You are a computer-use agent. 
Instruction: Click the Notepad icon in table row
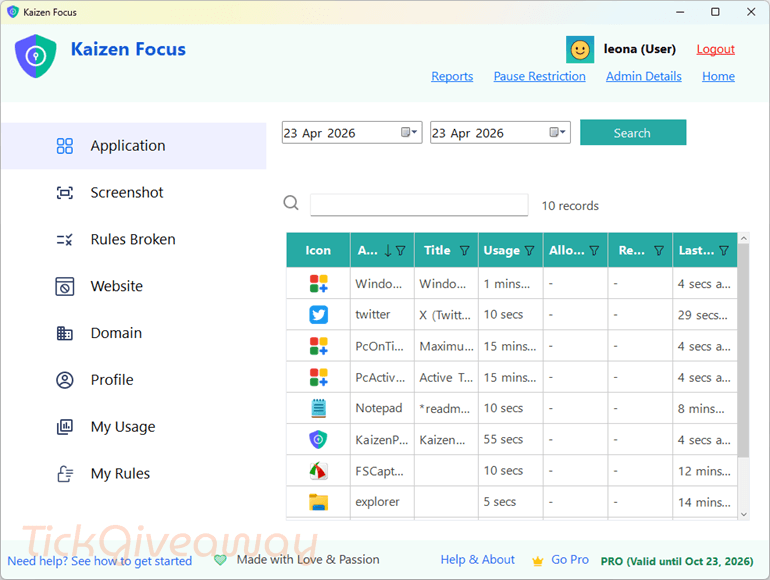click(x=318, y=408)
